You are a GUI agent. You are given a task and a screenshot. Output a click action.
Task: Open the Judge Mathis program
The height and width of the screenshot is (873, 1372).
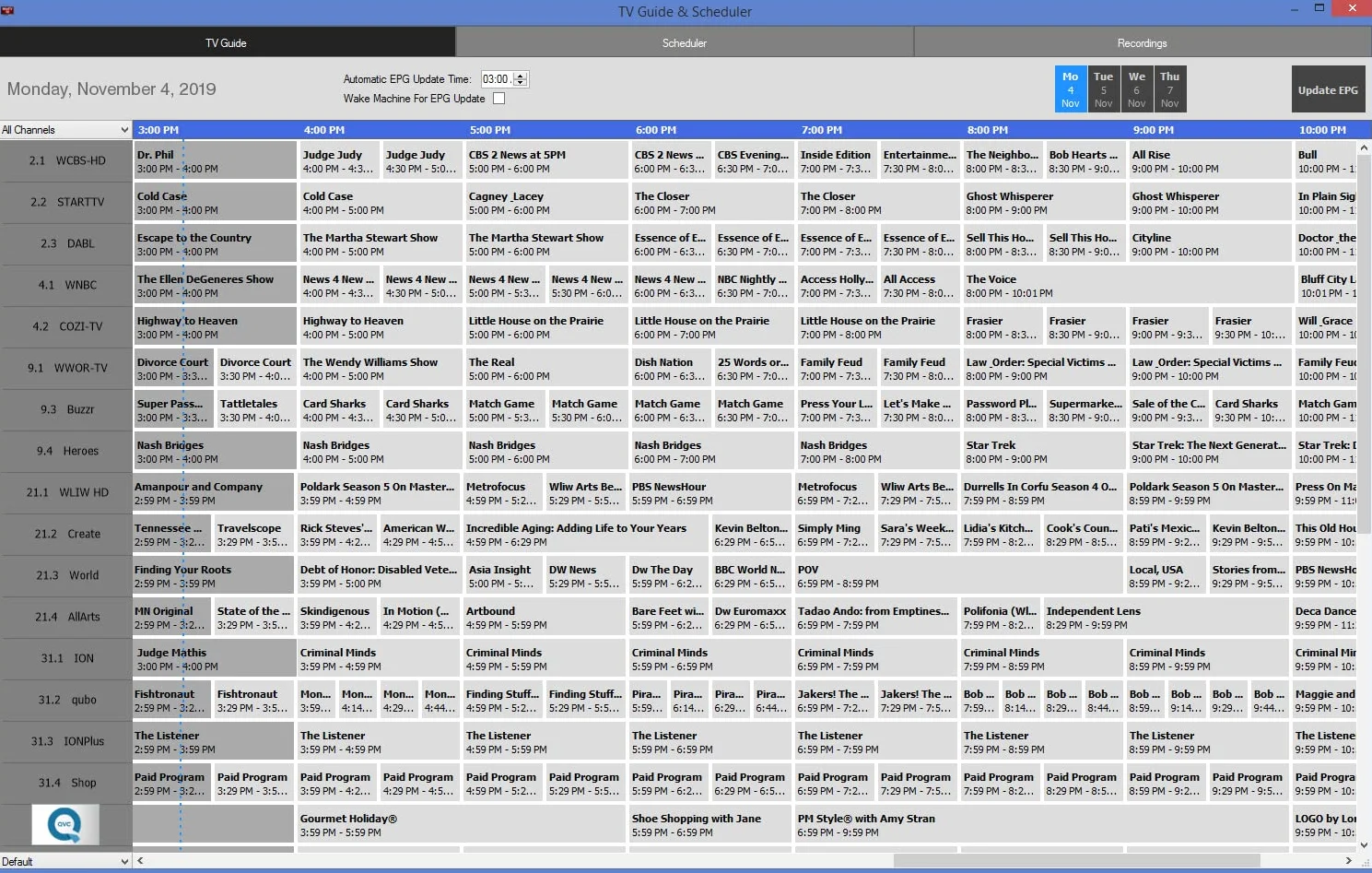[216, 658]
